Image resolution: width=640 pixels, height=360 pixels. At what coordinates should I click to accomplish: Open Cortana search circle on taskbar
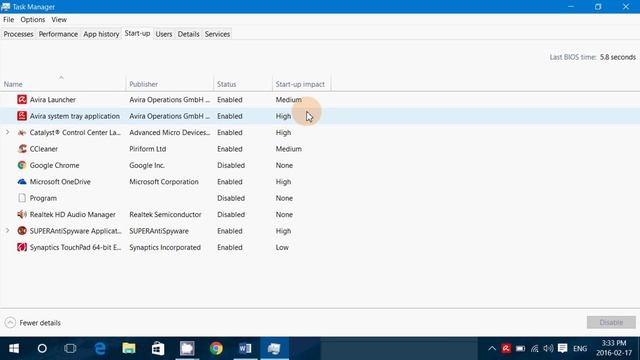tap(42, 349)
